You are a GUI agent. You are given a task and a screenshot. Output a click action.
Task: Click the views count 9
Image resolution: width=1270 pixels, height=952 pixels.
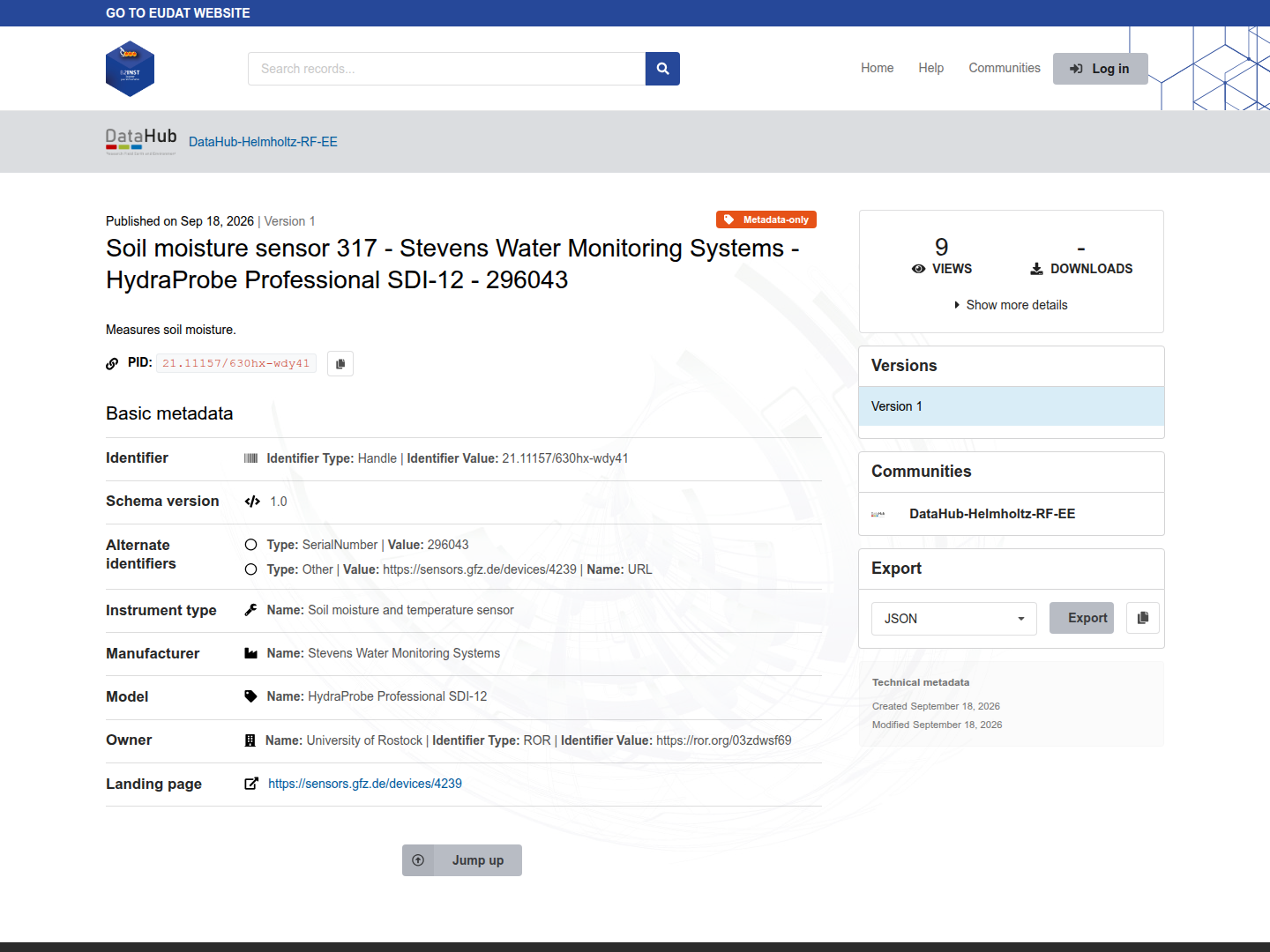point(942,247)
